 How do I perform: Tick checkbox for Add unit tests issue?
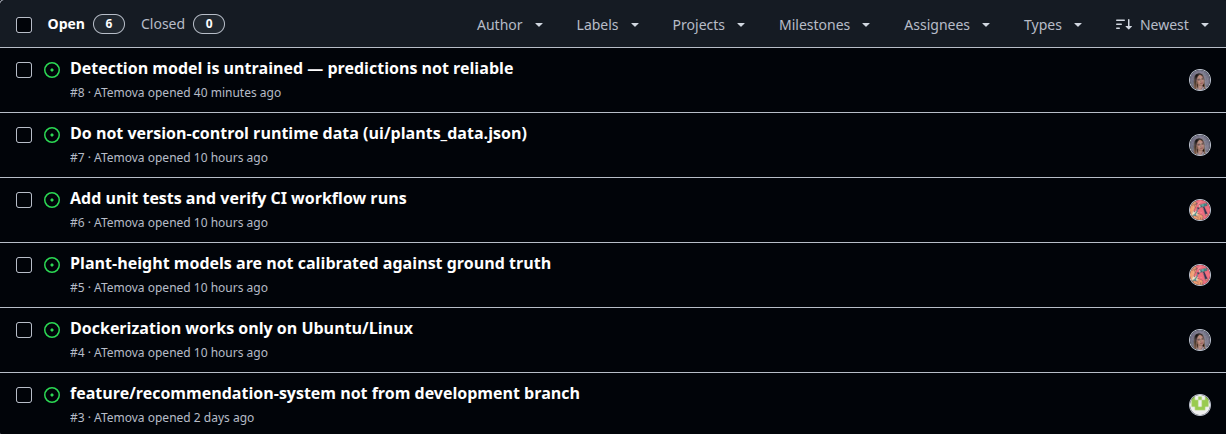24,200
